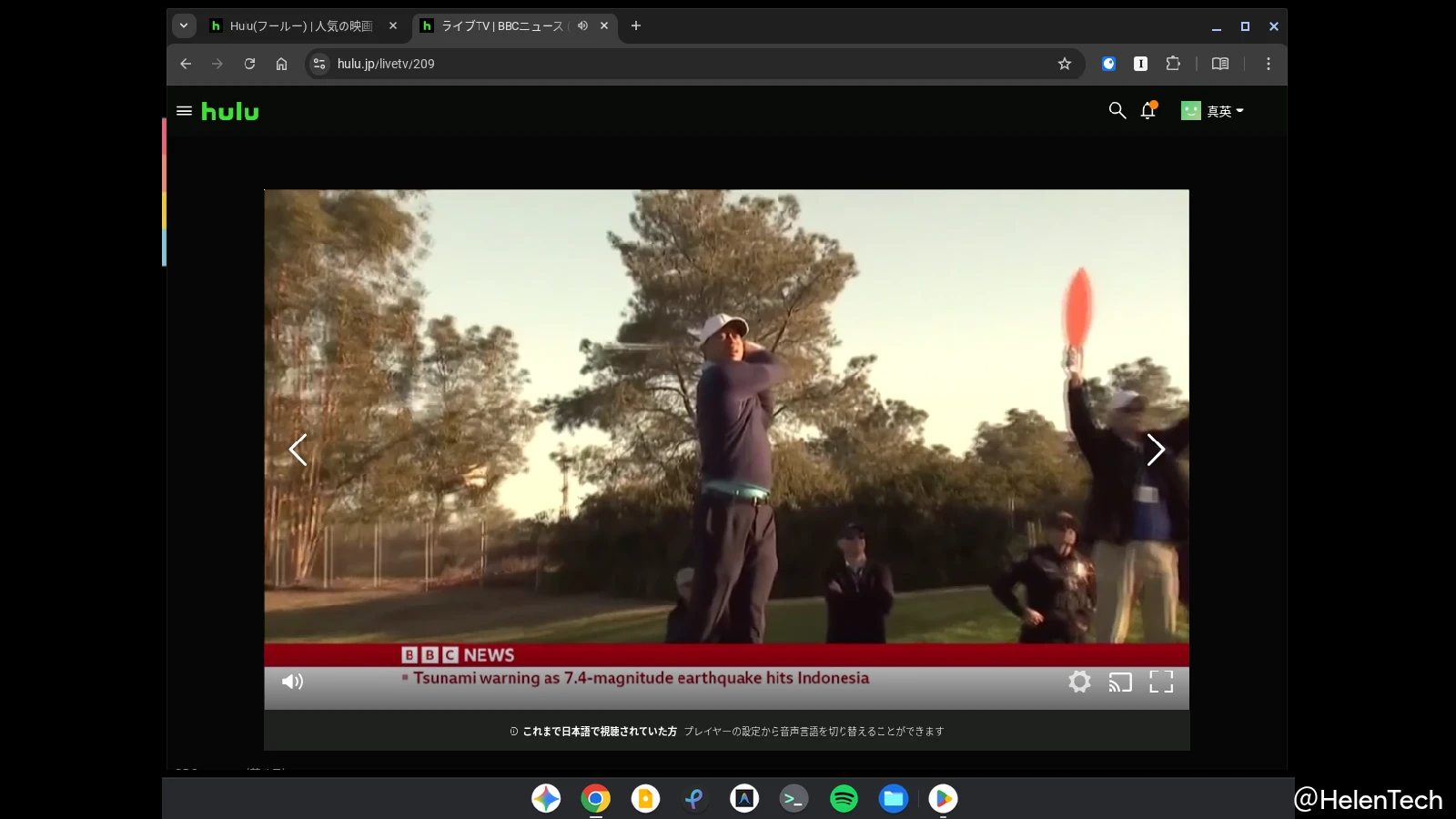The image size is (1456, 819).
Task: Open a new browser tab
Action: click(636, 26)
